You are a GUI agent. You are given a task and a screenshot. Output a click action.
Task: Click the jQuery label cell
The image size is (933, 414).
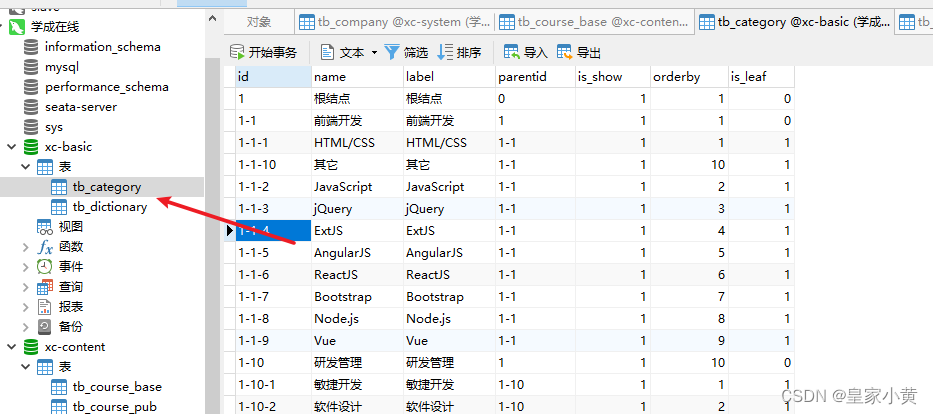coord(449,209)
